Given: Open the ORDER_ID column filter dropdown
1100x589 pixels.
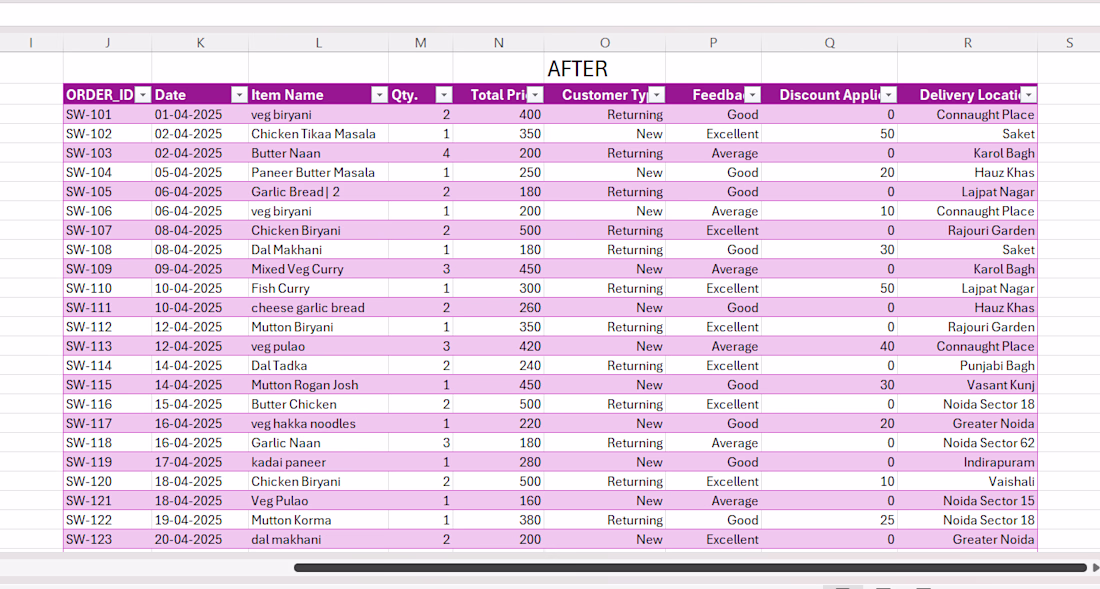Looking at the screenshot, I should 143,95.
